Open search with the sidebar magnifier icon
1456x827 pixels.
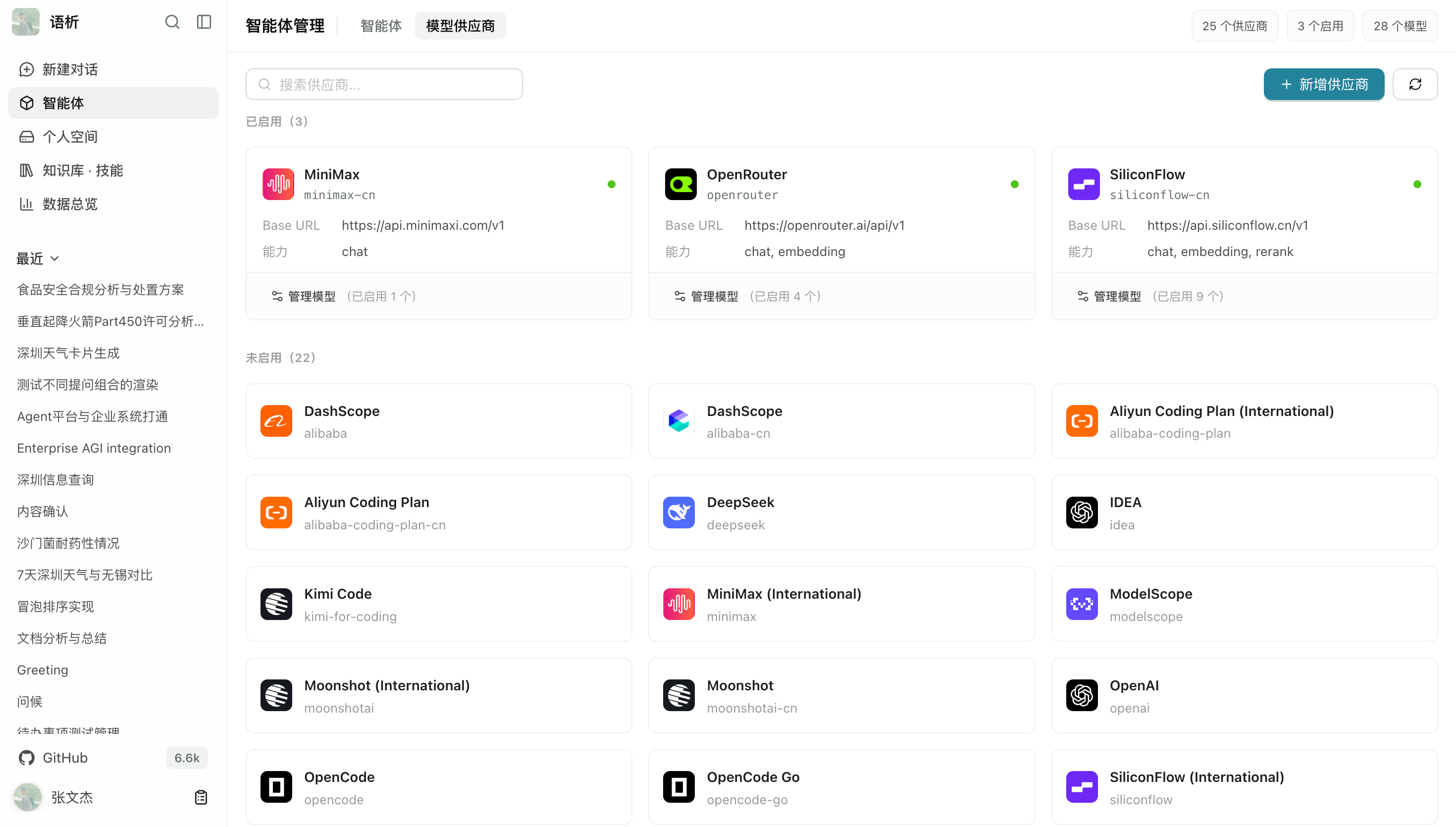pos(172,22)
